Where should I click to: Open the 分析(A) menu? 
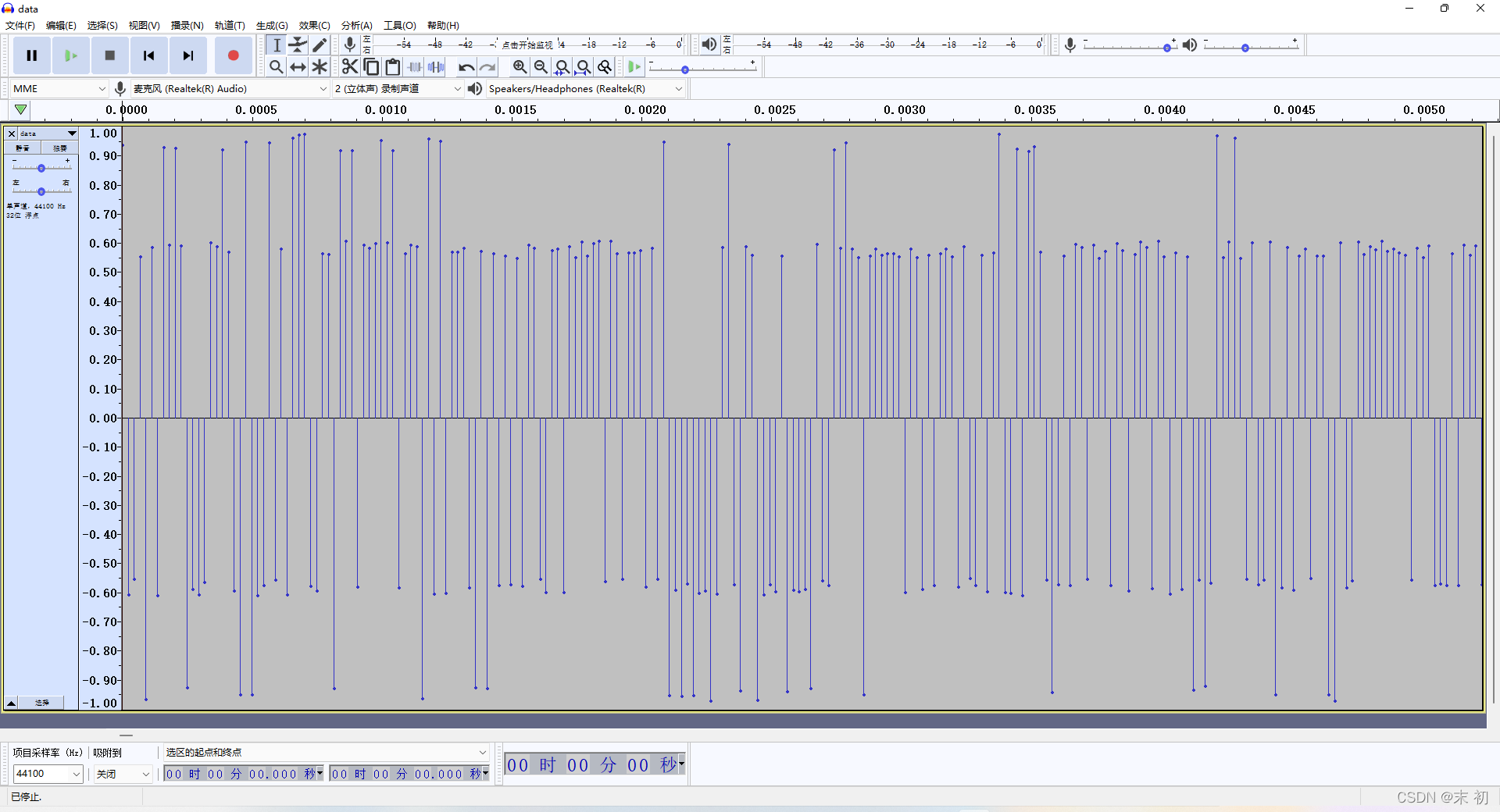pyautogui.click(x=356, y=26)
